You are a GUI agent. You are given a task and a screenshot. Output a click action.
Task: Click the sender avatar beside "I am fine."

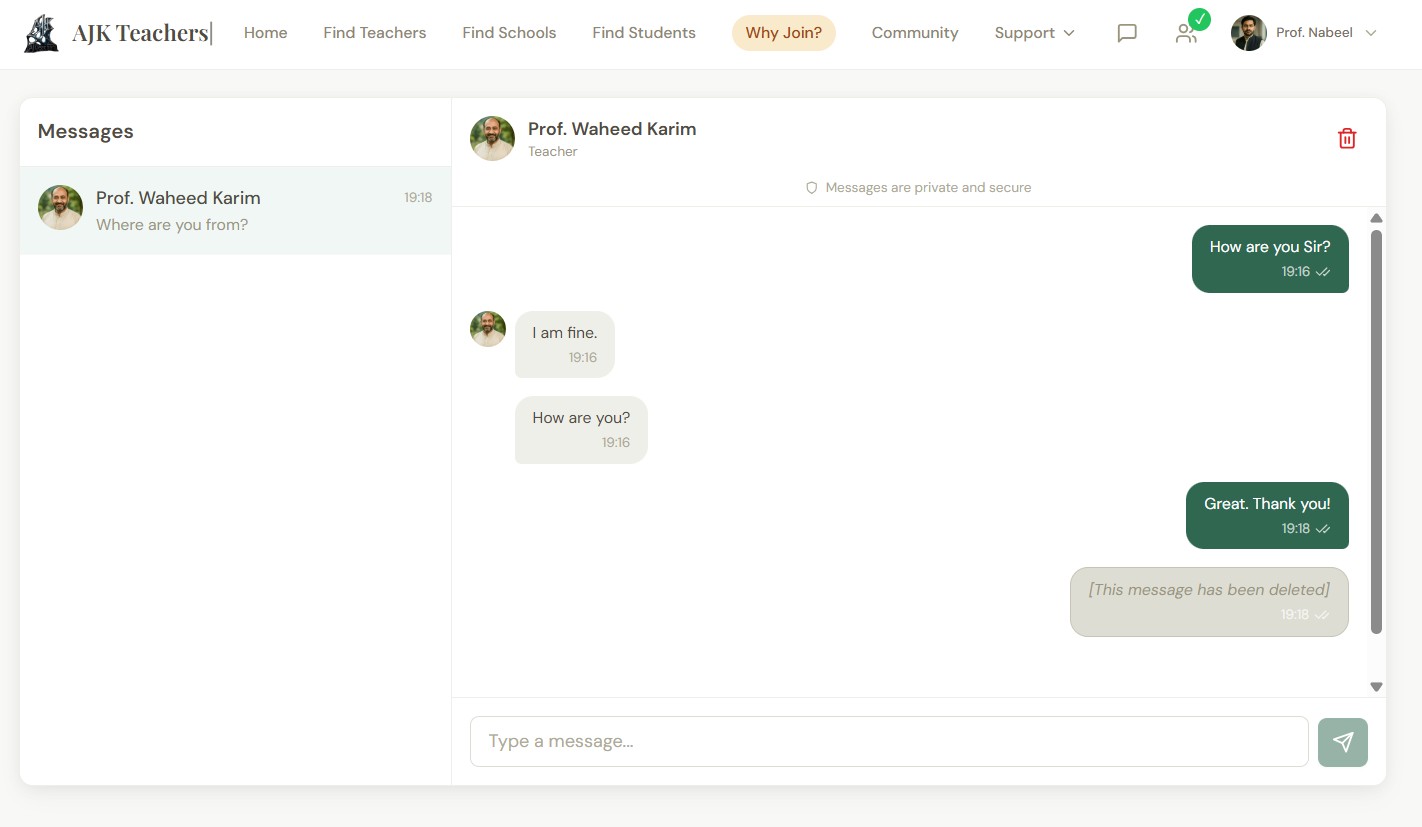pos(488,329)
